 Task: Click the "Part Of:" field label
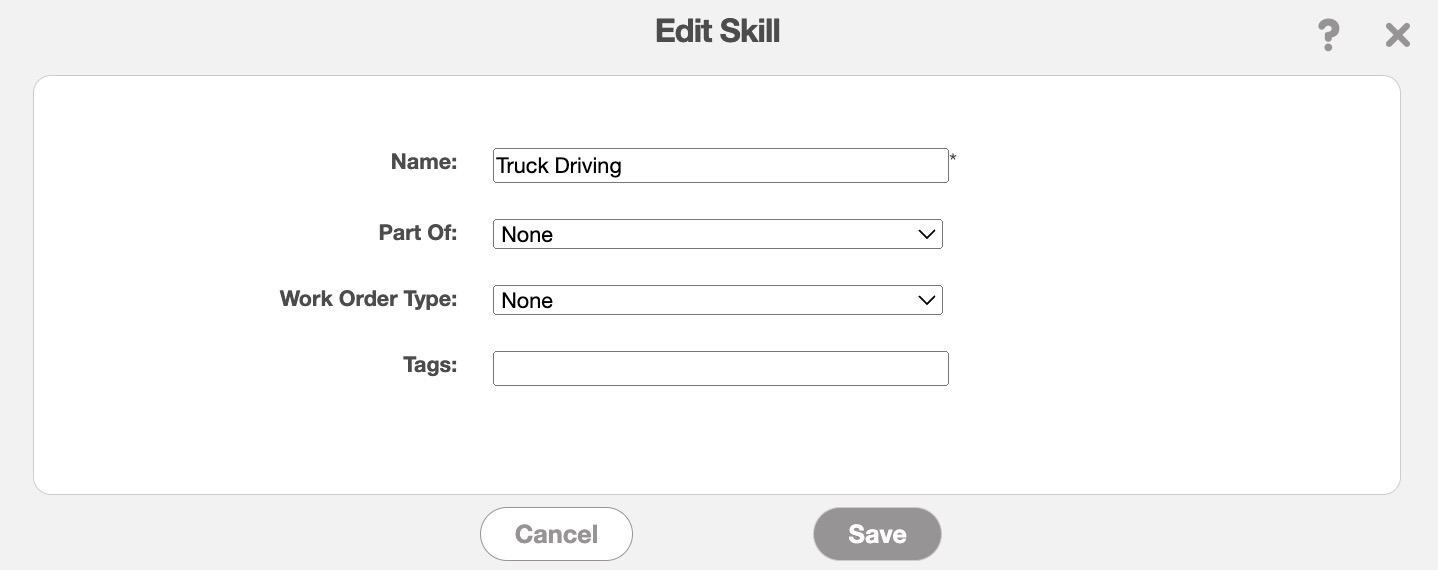coord(417,232)
